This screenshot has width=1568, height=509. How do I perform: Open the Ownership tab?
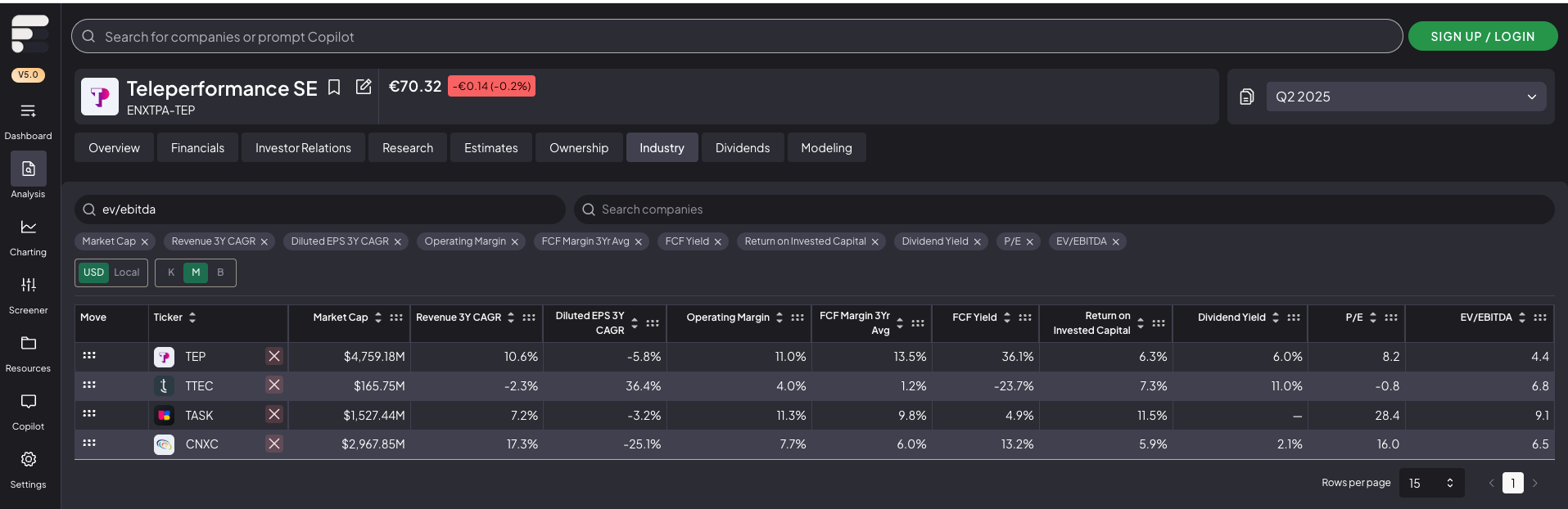[x=579, y=147]
